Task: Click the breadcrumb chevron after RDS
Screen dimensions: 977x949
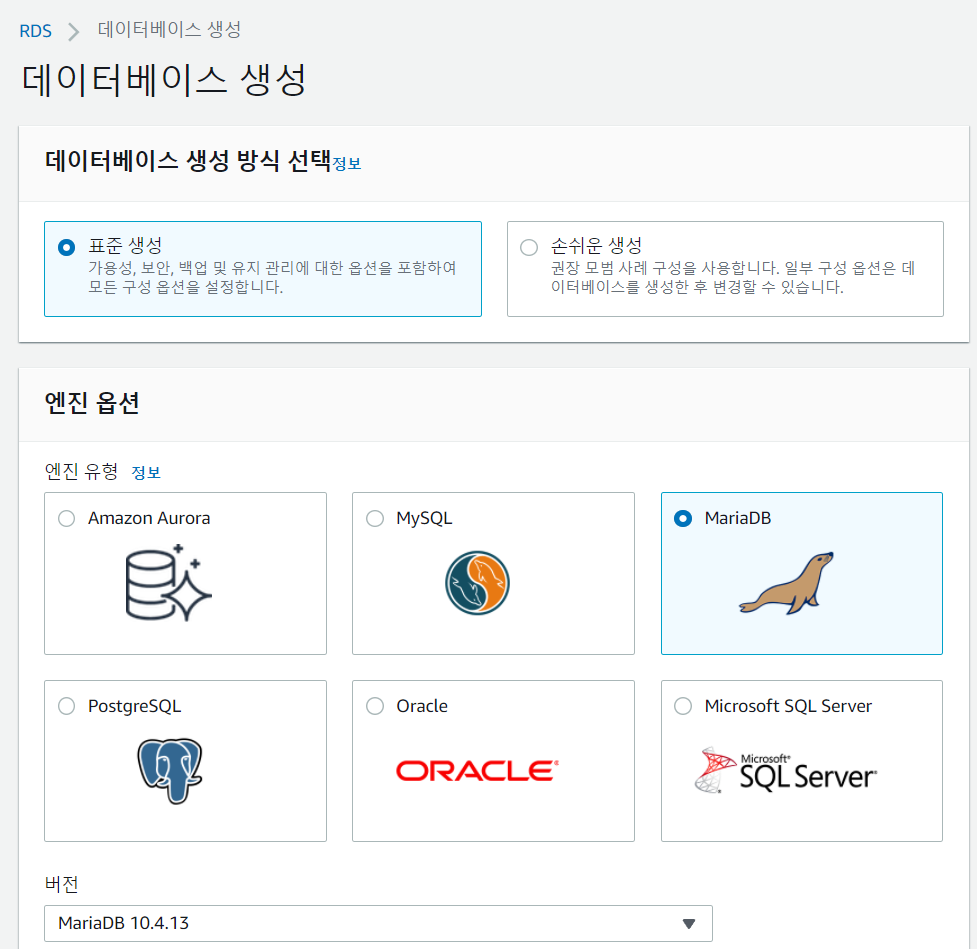Action: click(74, 31)
